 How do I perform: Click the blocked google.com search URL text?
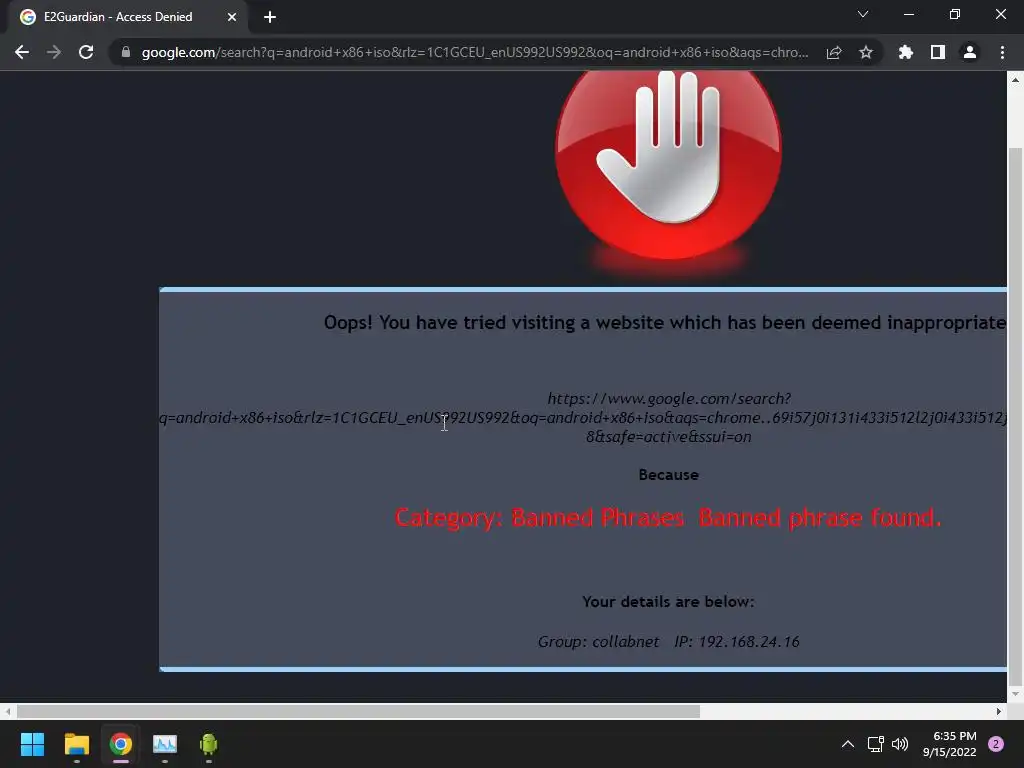[x=583, y=417]
